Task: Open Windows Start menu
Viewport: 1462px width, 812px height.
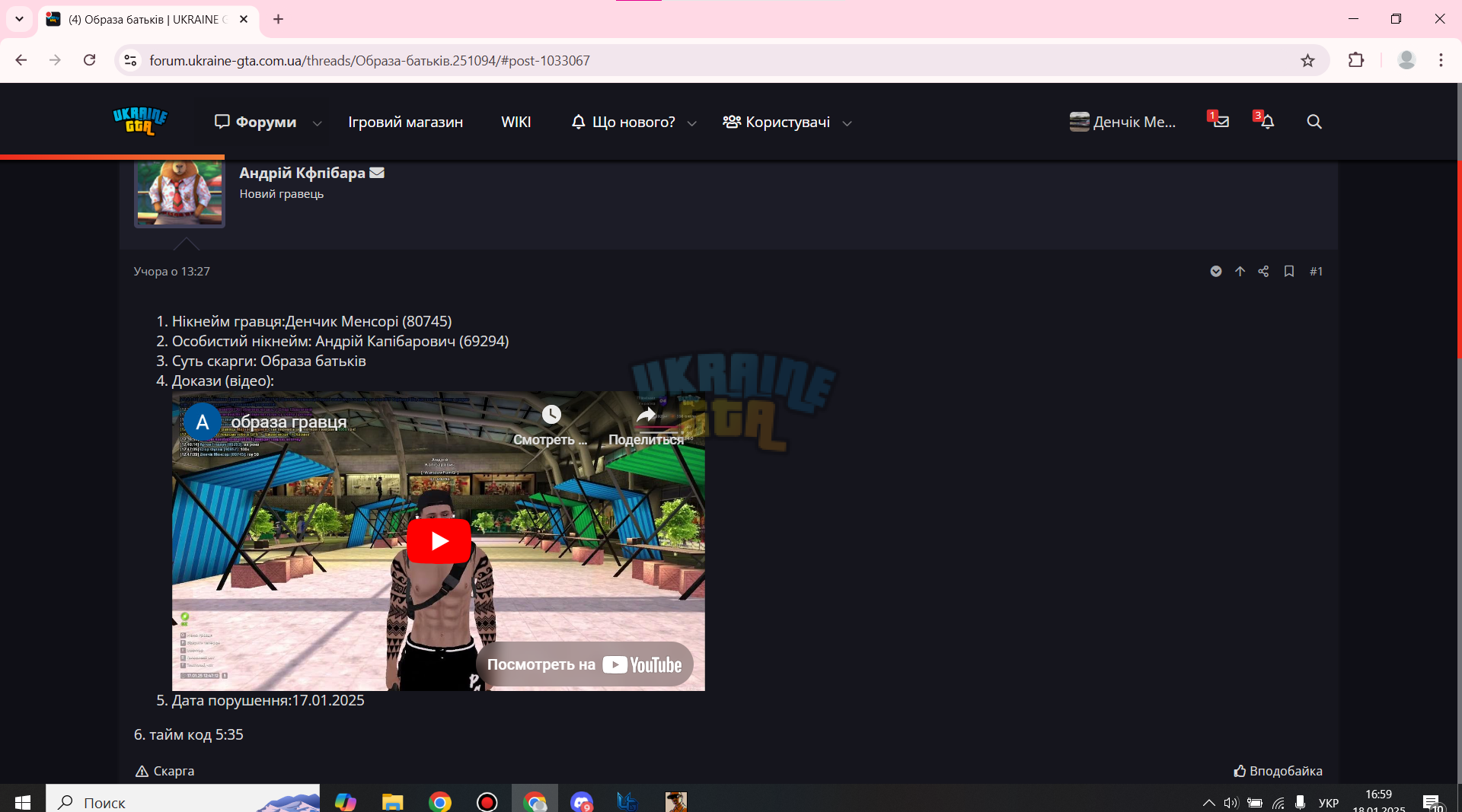Action: click(23, 802)
